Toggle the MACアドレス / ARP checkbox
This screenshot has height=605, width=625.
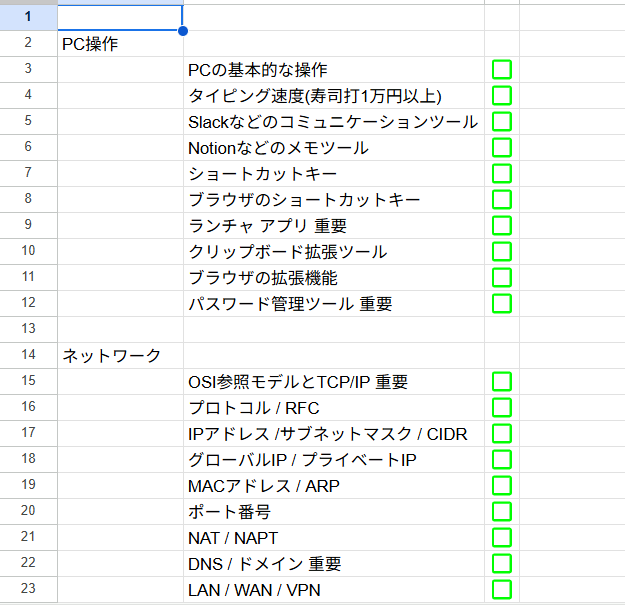(x=502, y=485)
